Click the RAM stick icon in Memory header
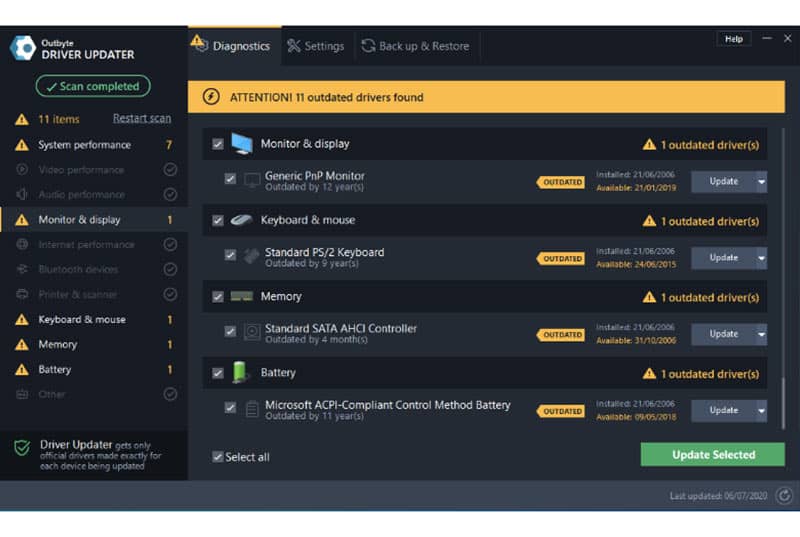This screenshot has width=800, height=537. (x=241, y=296)
